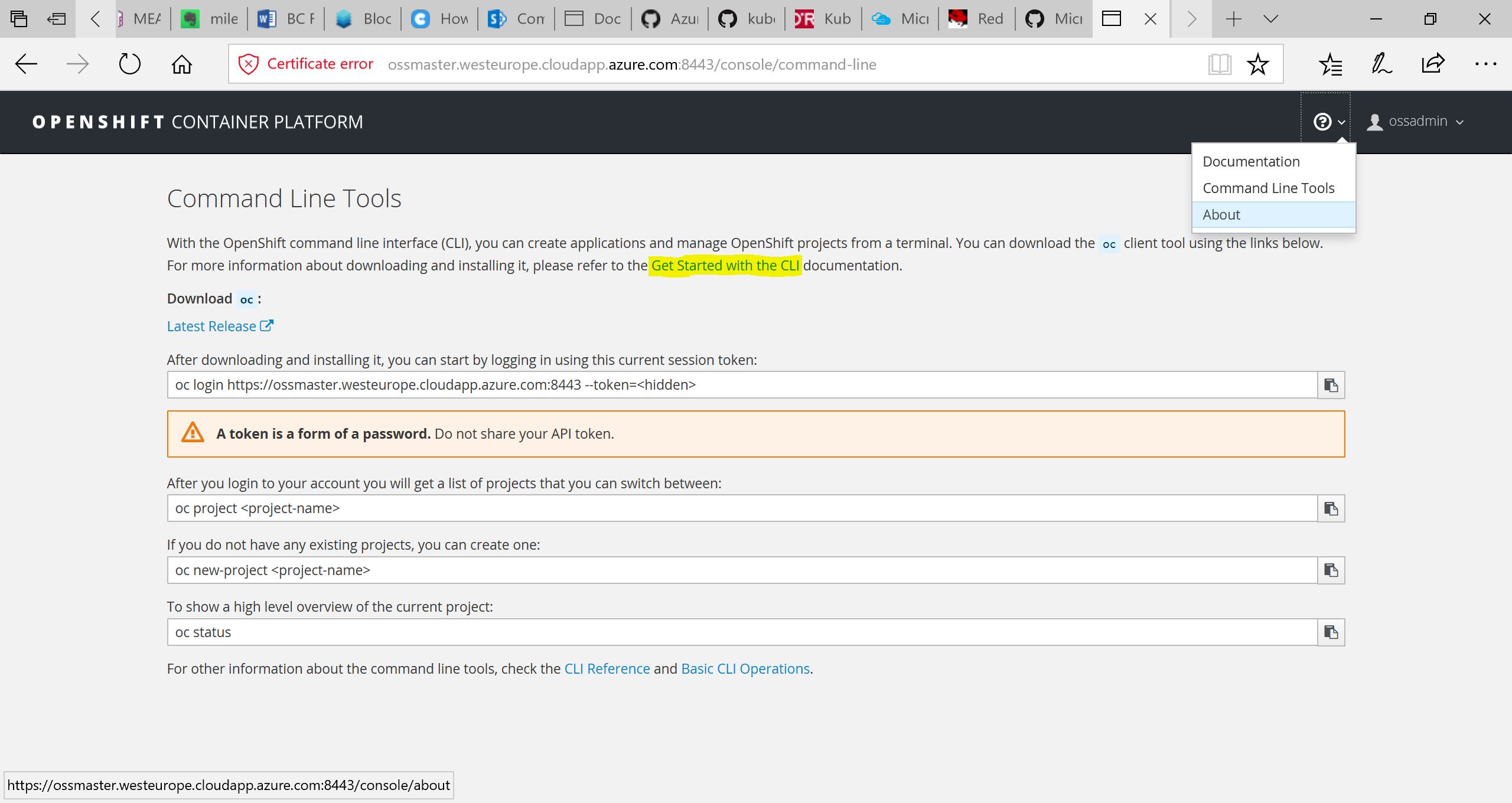Select About in the help menu

tap(1221, 215)
